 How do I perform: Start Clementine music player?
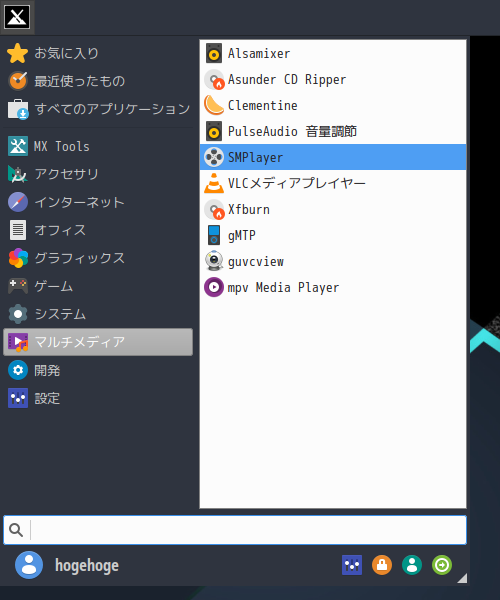click(333, 105)
